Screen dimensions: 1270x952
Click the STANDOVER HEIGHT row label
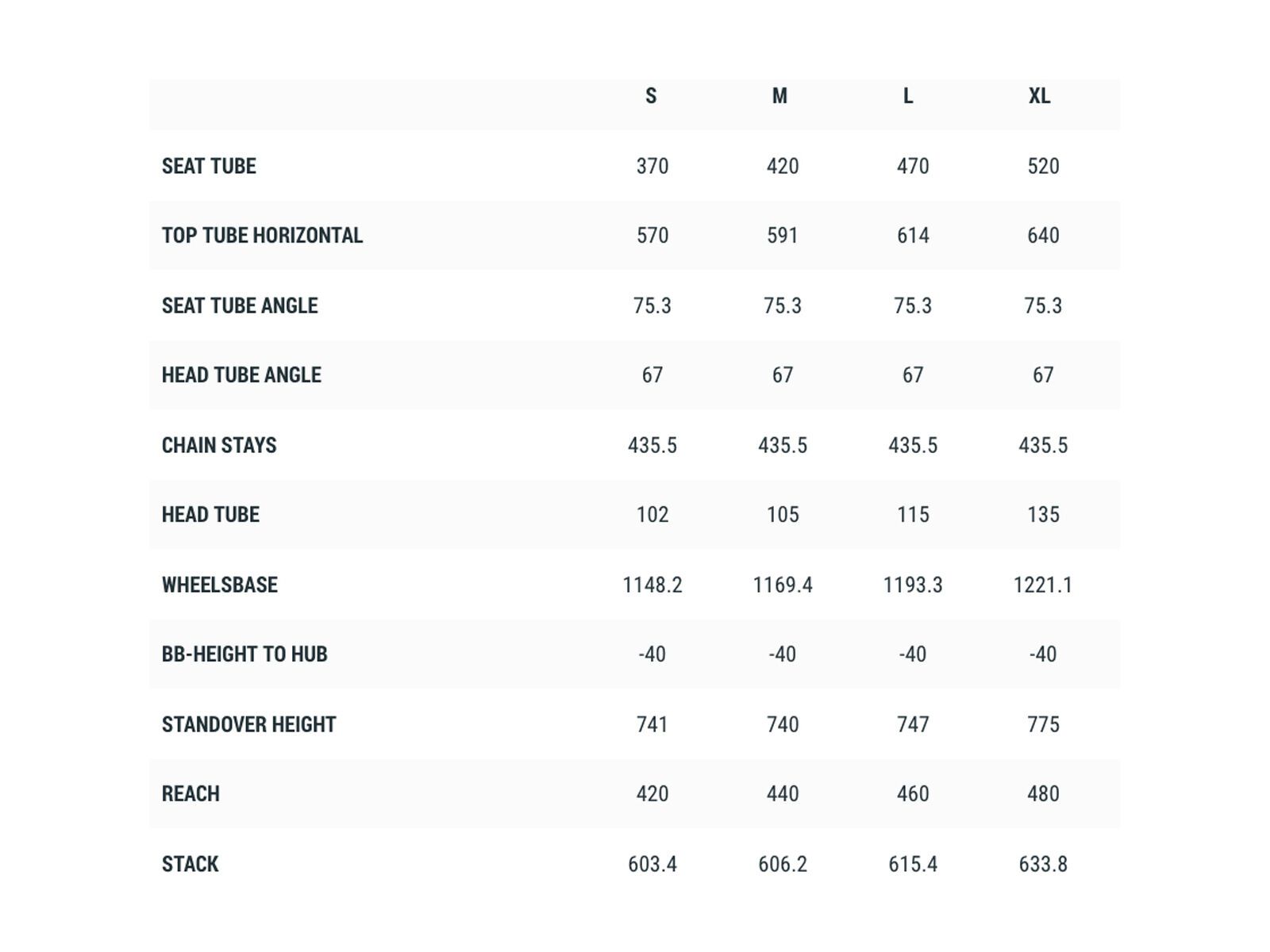[248, 724]
